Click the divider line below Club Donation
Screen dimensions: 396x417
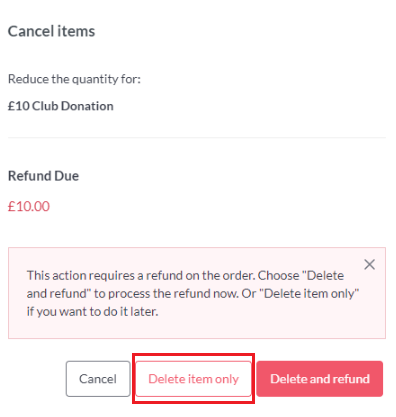click(x=197, y=137)
